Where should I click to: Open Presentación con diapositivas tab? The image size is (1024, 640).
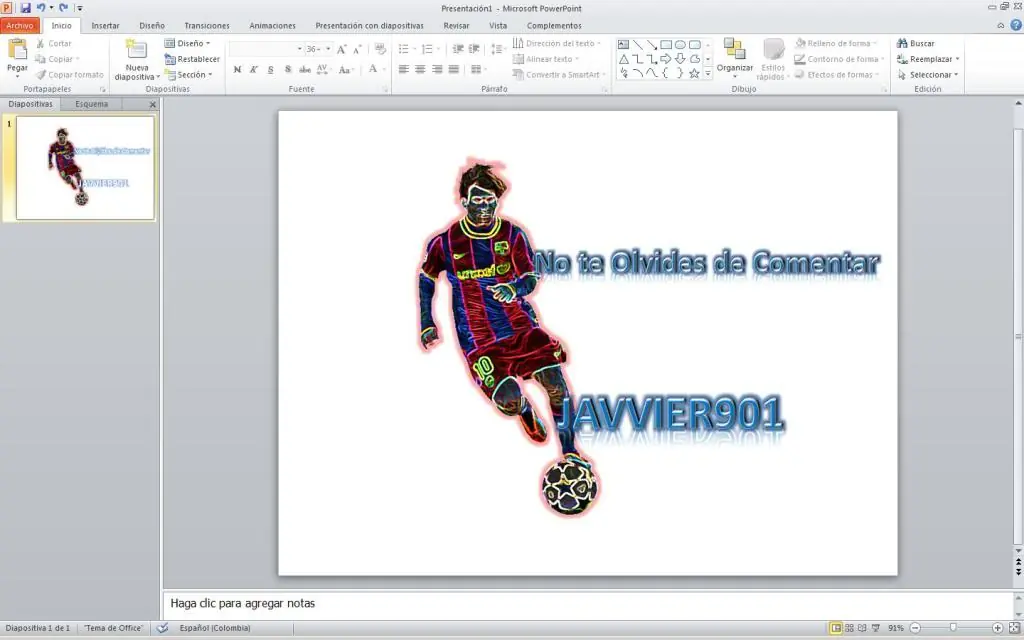click(370, 25)
